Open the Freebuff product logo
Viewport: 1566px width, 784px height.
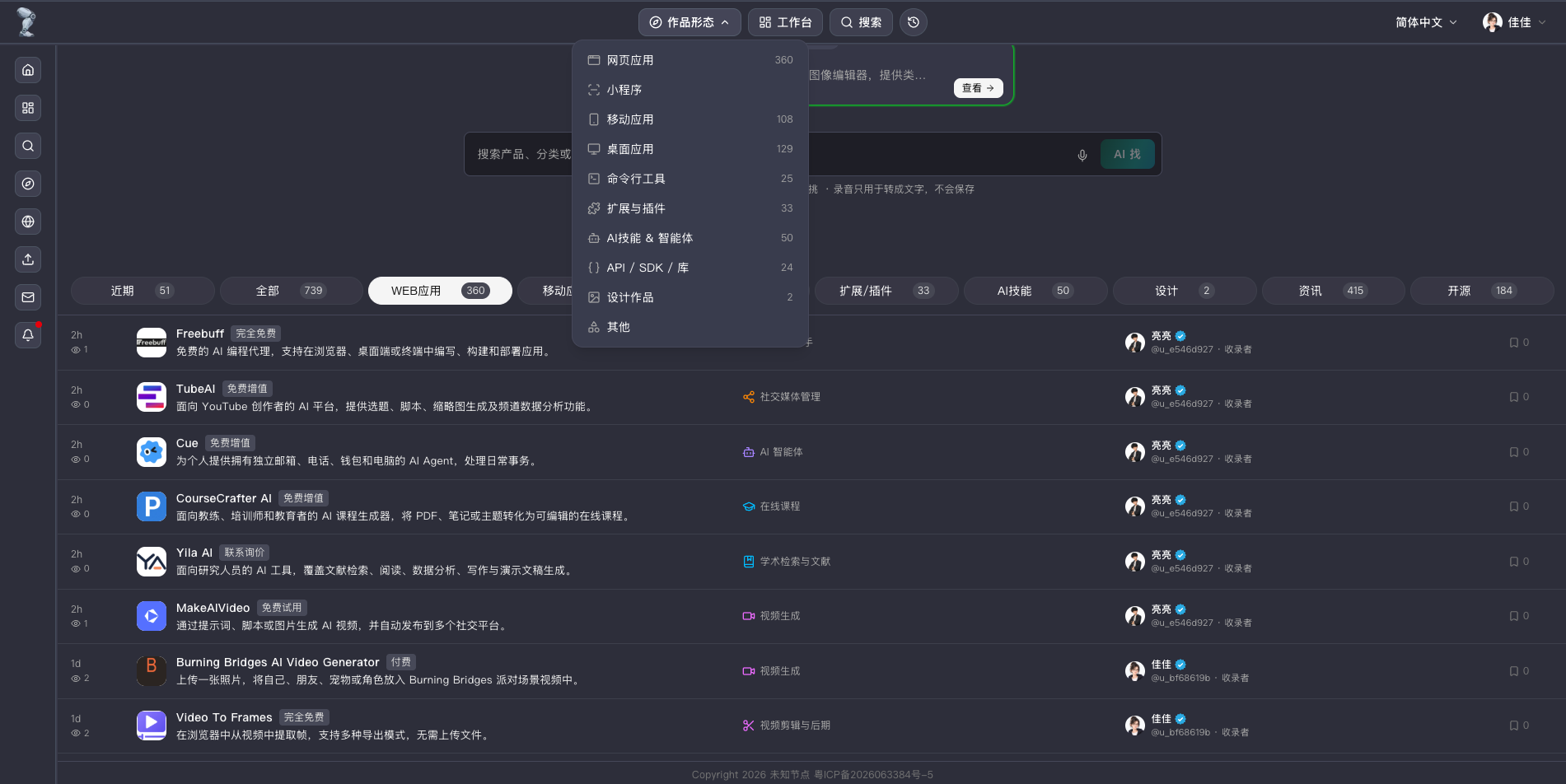coord(152,343)
